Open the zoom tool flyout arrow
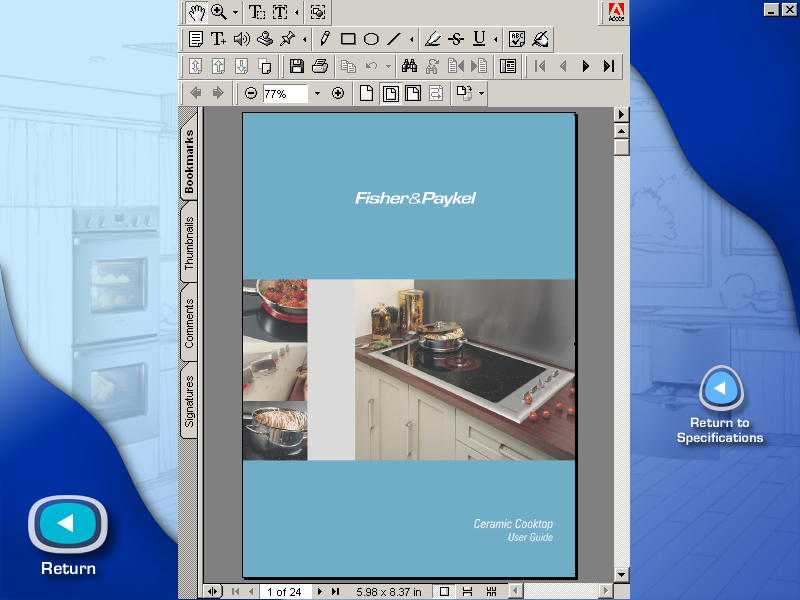The width and height of the screenshot is (800, 600). 235,12
